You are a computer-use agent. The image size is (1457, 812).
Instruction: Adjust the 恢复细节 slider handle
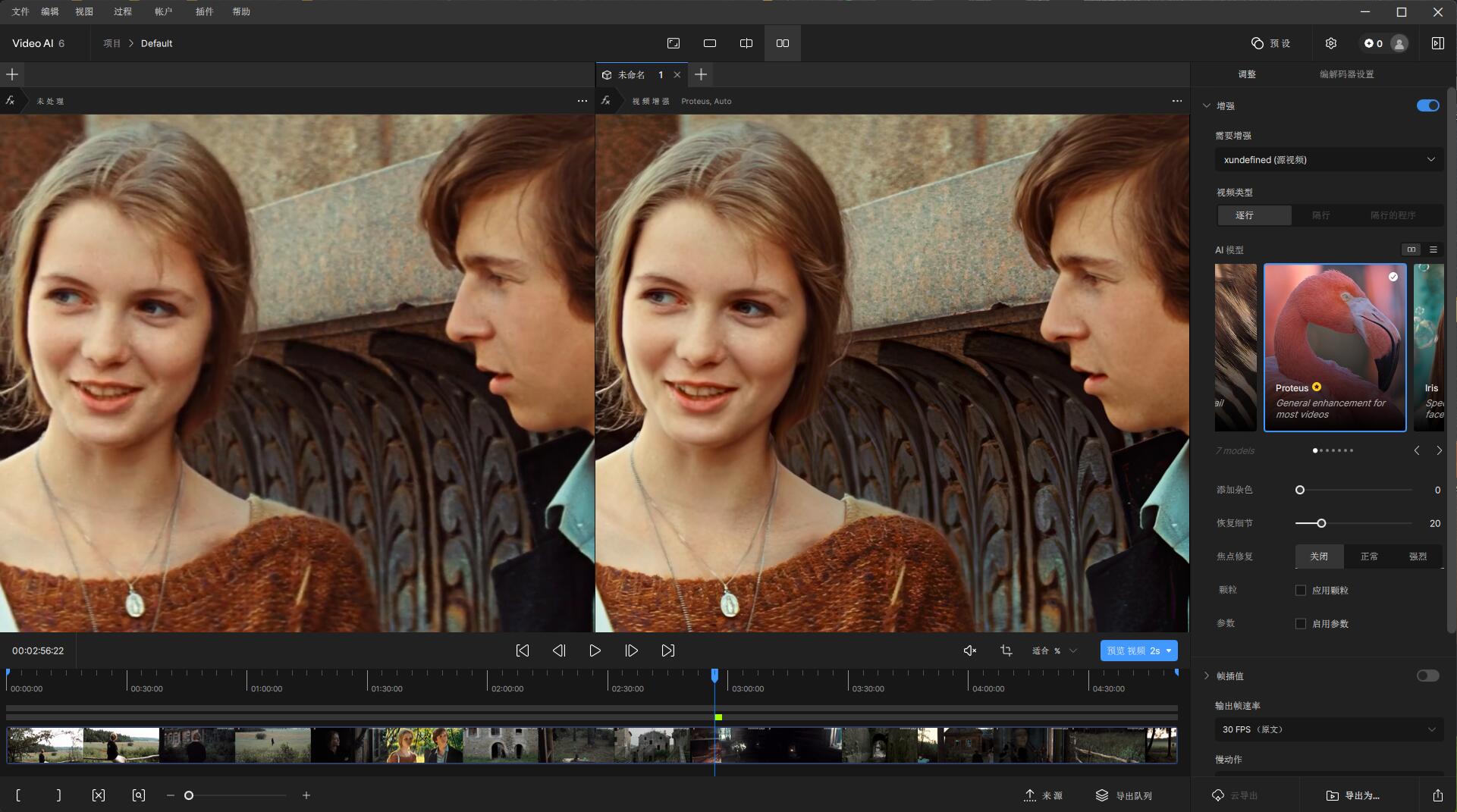tap(1321, 523)
